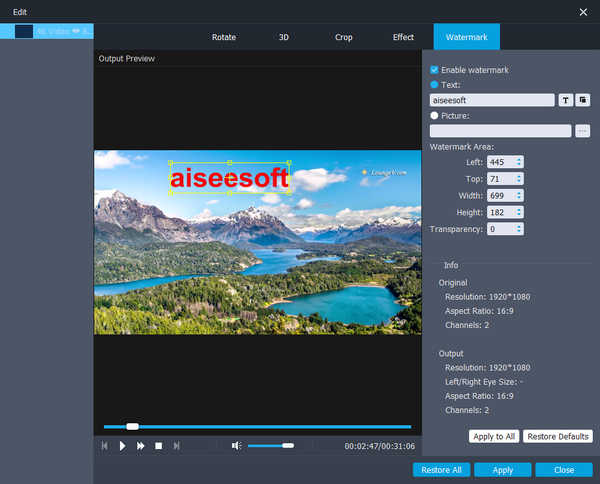Screen dimensions: 600x484
Task: Increase the Top value with up arrow
Action: pyautogui.click(x=519, y=176)
